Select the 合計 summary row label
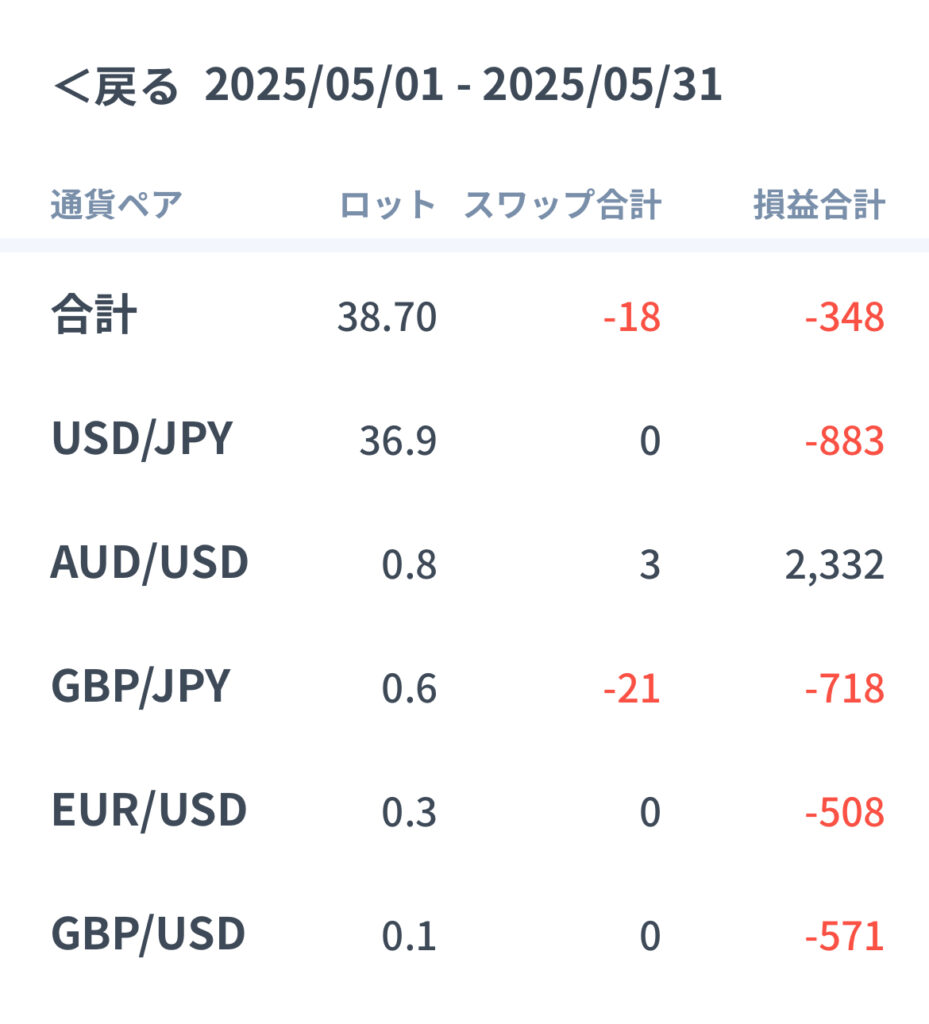This screenshot has width=929, height=1024. pos(95,315)
